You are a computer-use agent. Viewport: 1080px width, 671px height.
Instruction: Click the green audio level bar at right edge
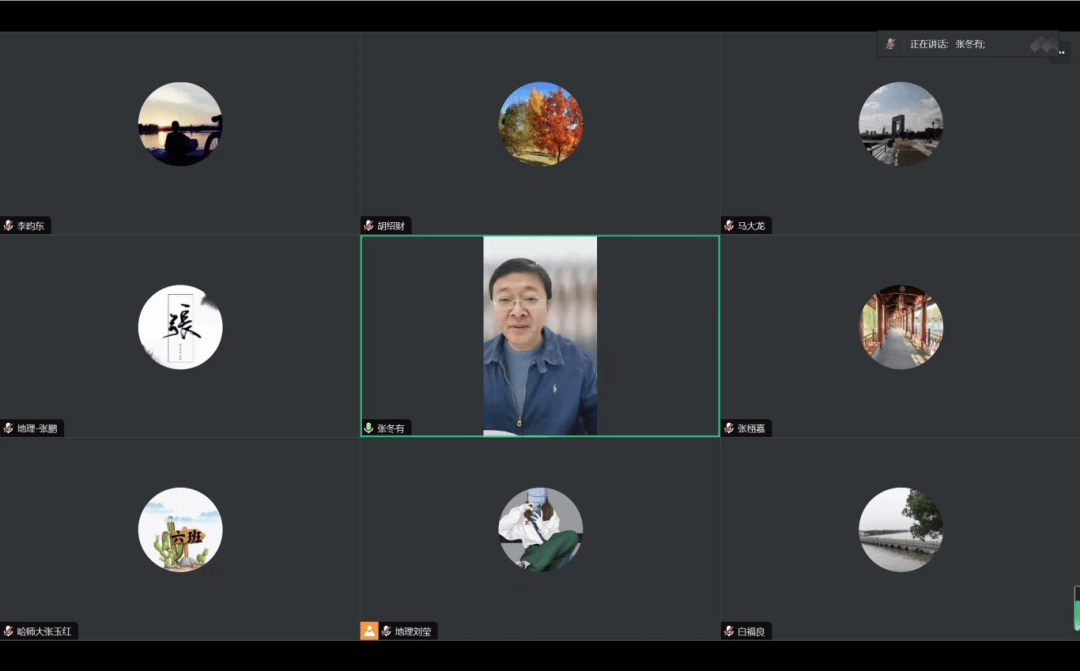tap(1076, 608)
